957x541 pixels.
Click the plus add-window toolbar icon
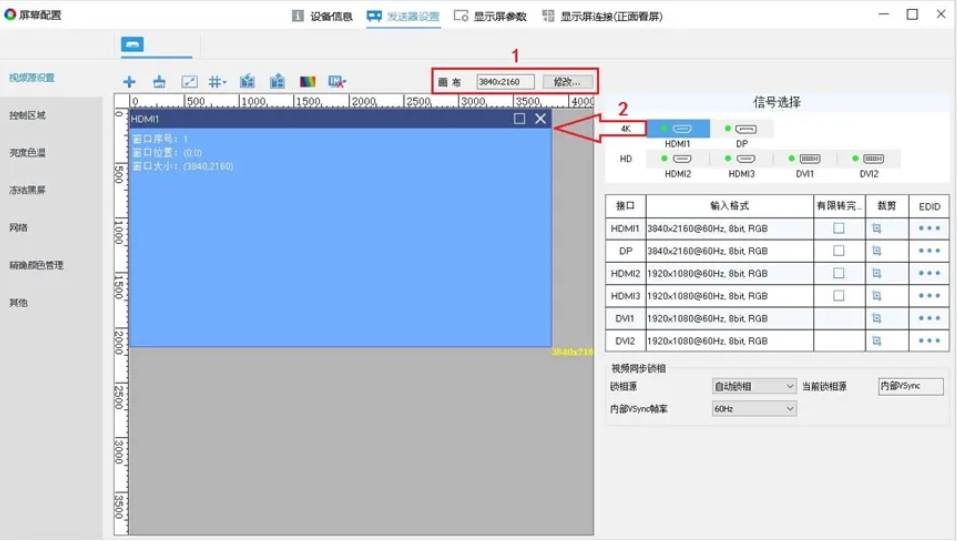click(x=129, y=82)
